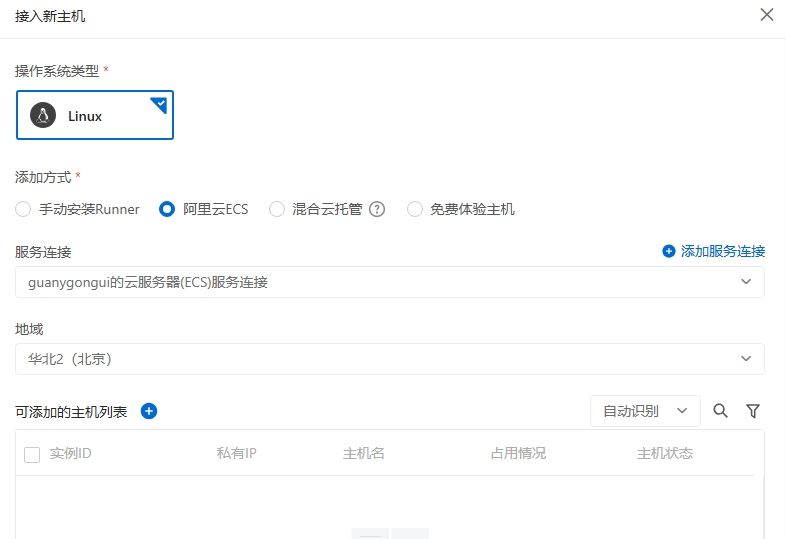This screenshot has height=539, width=786.
Task: Click the filter funnel icon
Action: tap(753, 411)
